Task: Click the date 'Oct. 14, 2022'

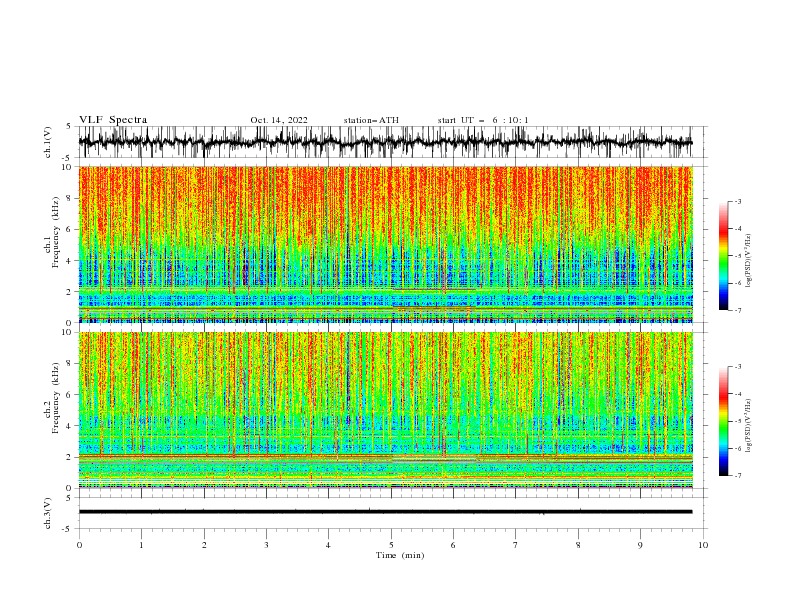Action: (x=279, y=120)
